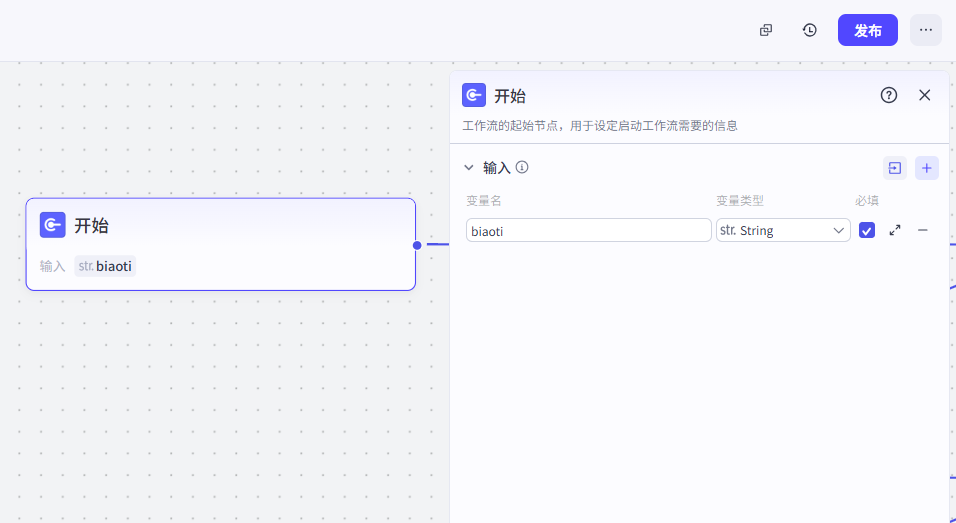Add a new input variable with plus
Screen dimensions: 956x523
coord(927,168)
